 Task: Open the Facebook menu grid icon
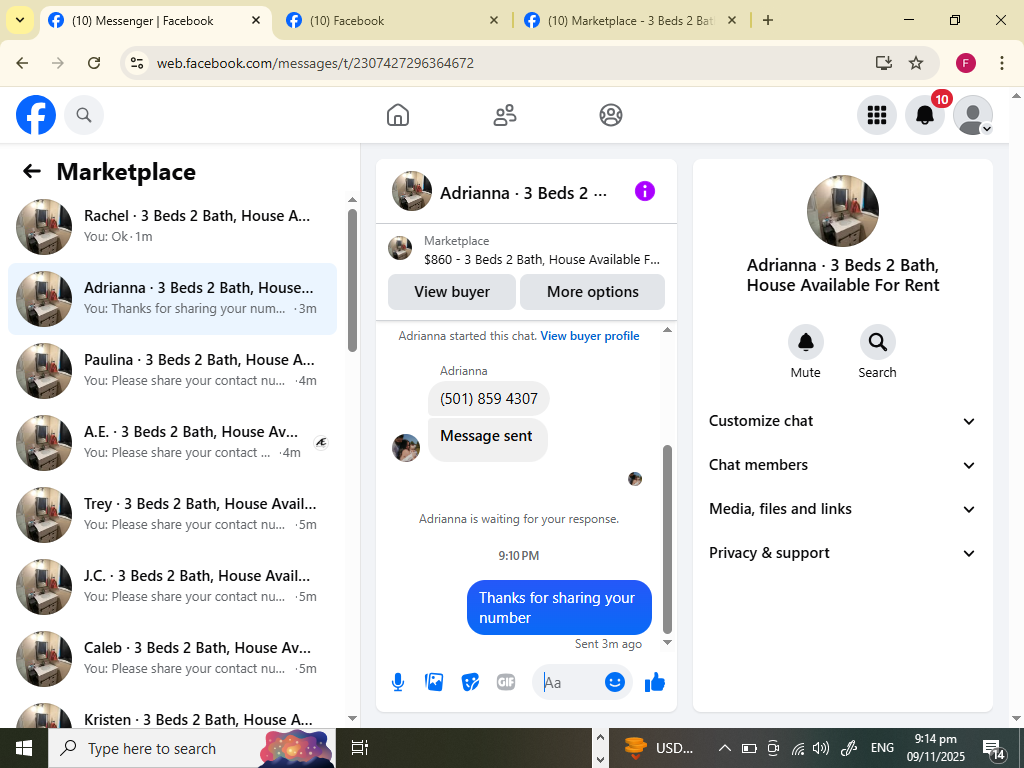[876, 115]
